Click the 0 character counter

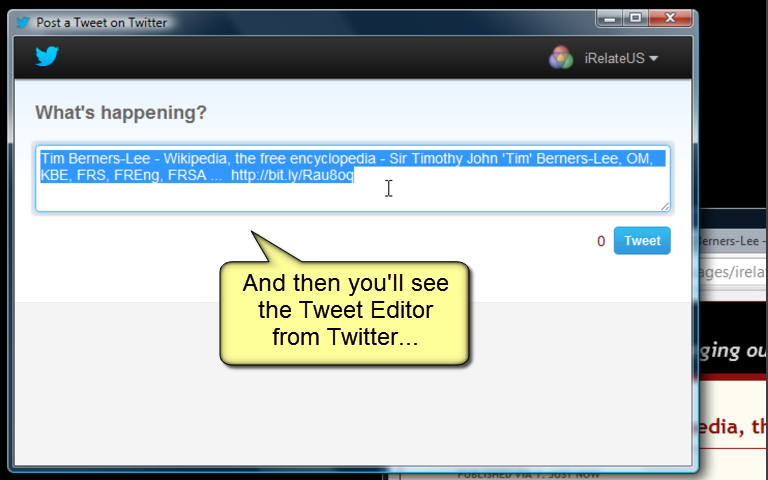coord(601,241)
